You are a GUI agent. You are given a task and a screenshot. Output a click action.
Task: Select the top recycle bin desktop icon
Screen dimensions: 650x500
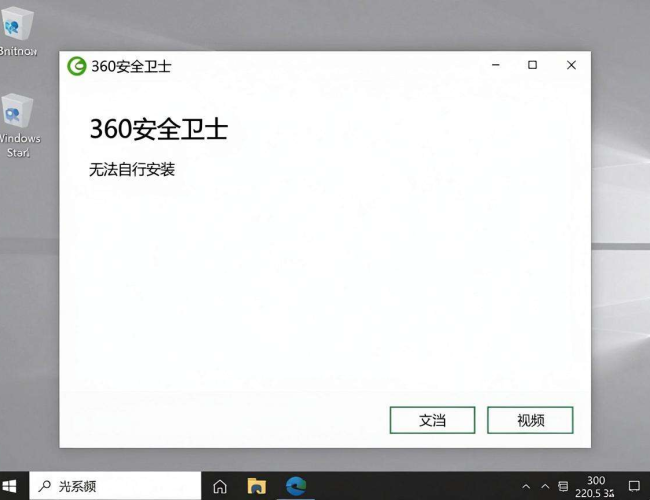(x=18, y=31)
